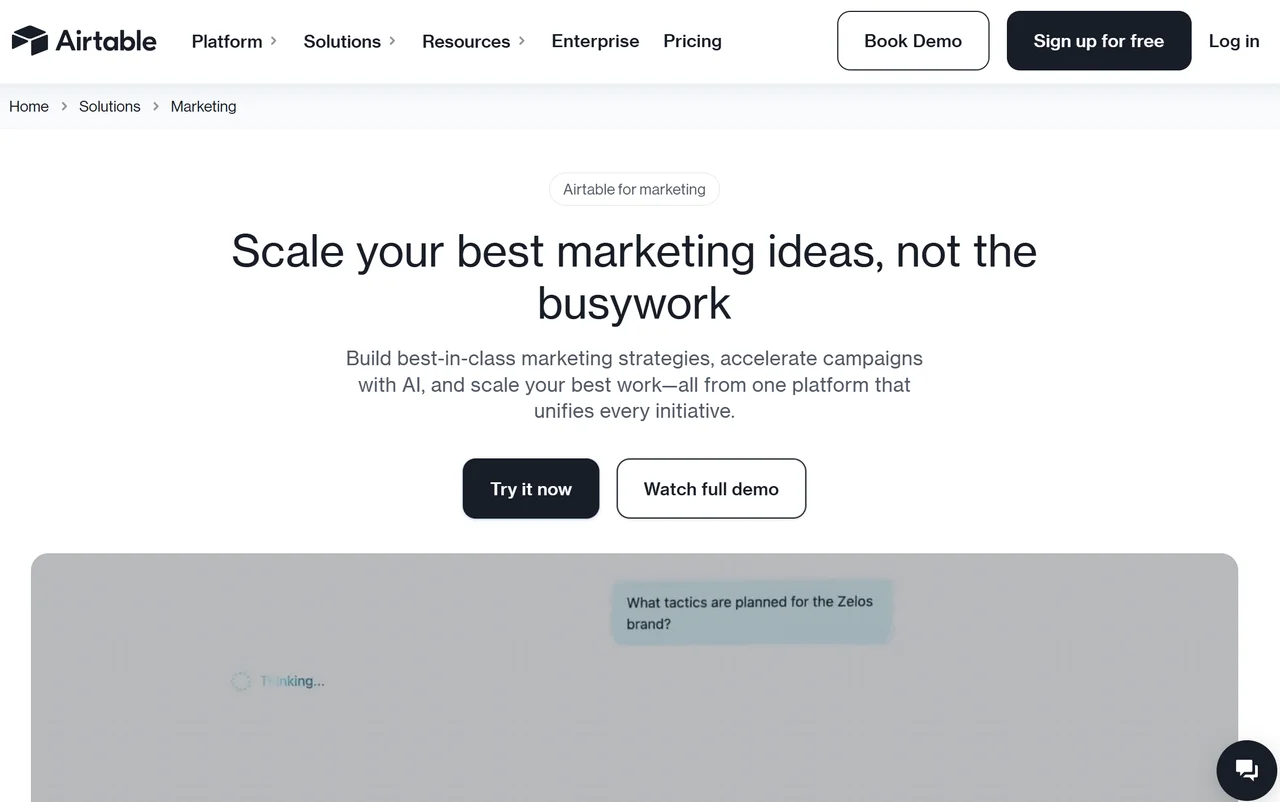Select Log in at the top right
The width and height of the screenshot is (1280, 802).
tap(1233, 41)
